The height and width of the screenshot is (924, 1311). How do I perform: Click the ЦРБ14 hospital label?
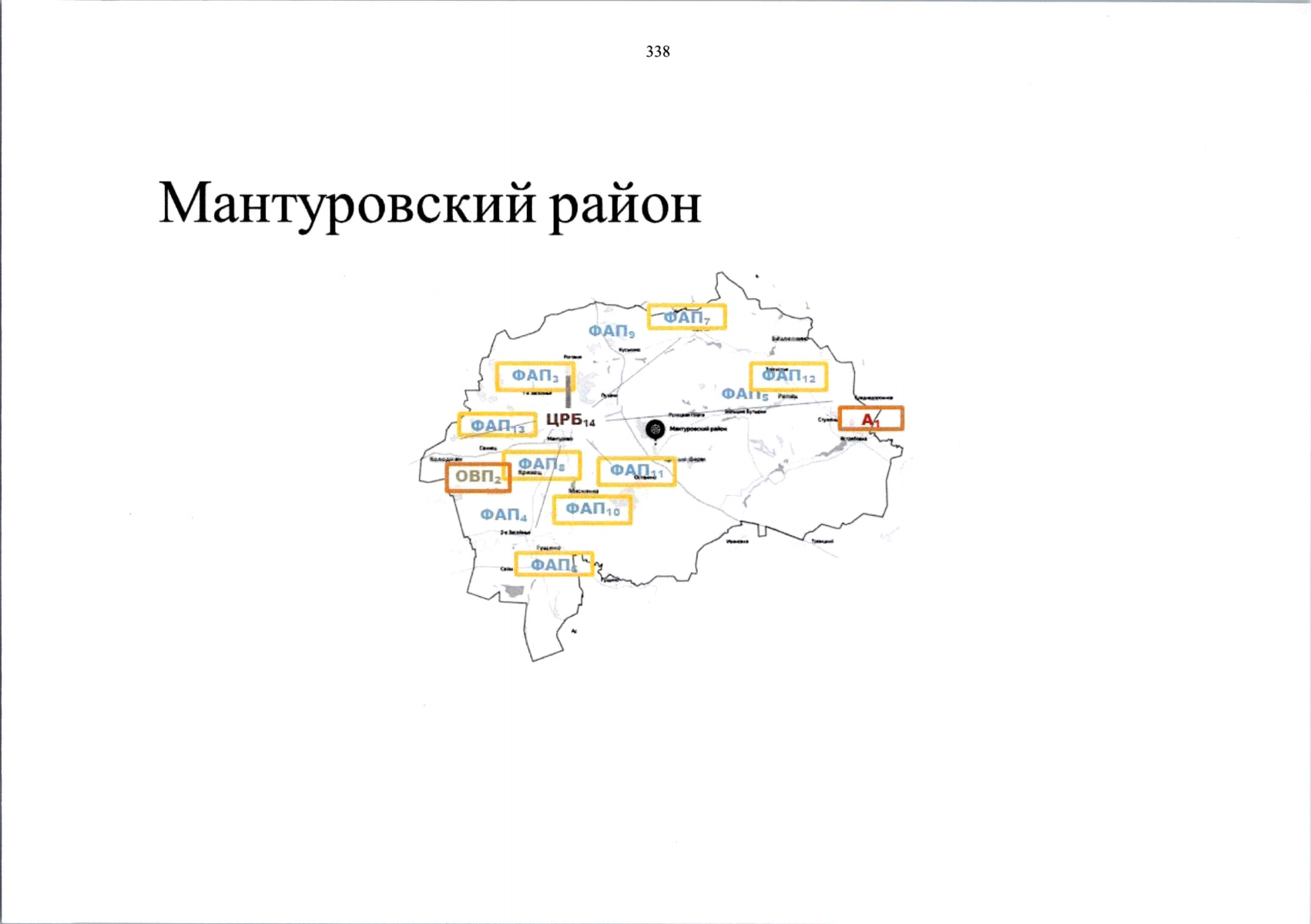tap(570, 420)
